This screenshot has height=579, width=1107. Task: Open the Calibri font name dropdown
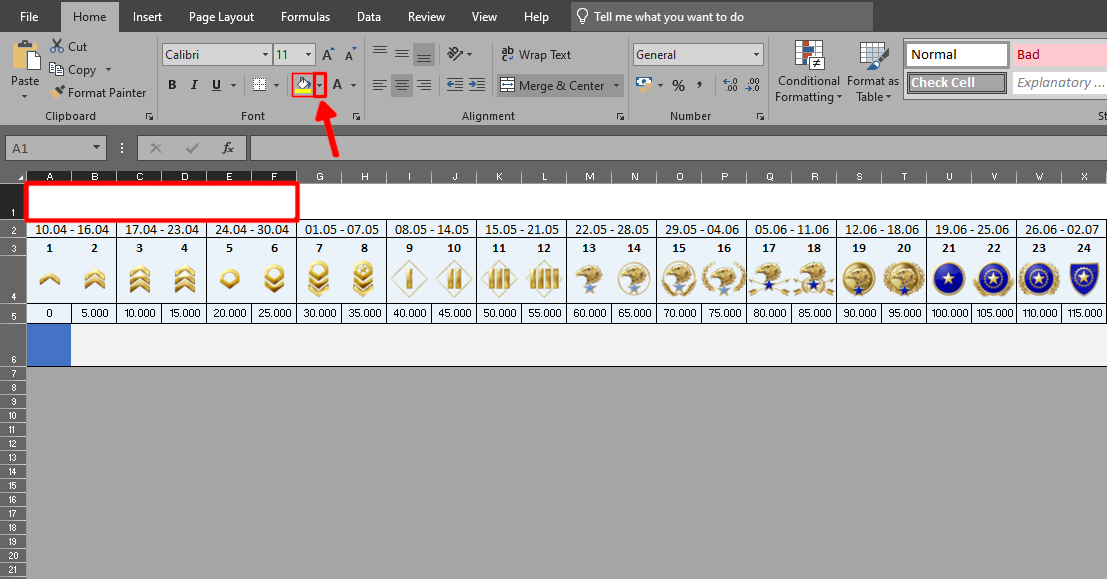265,54
